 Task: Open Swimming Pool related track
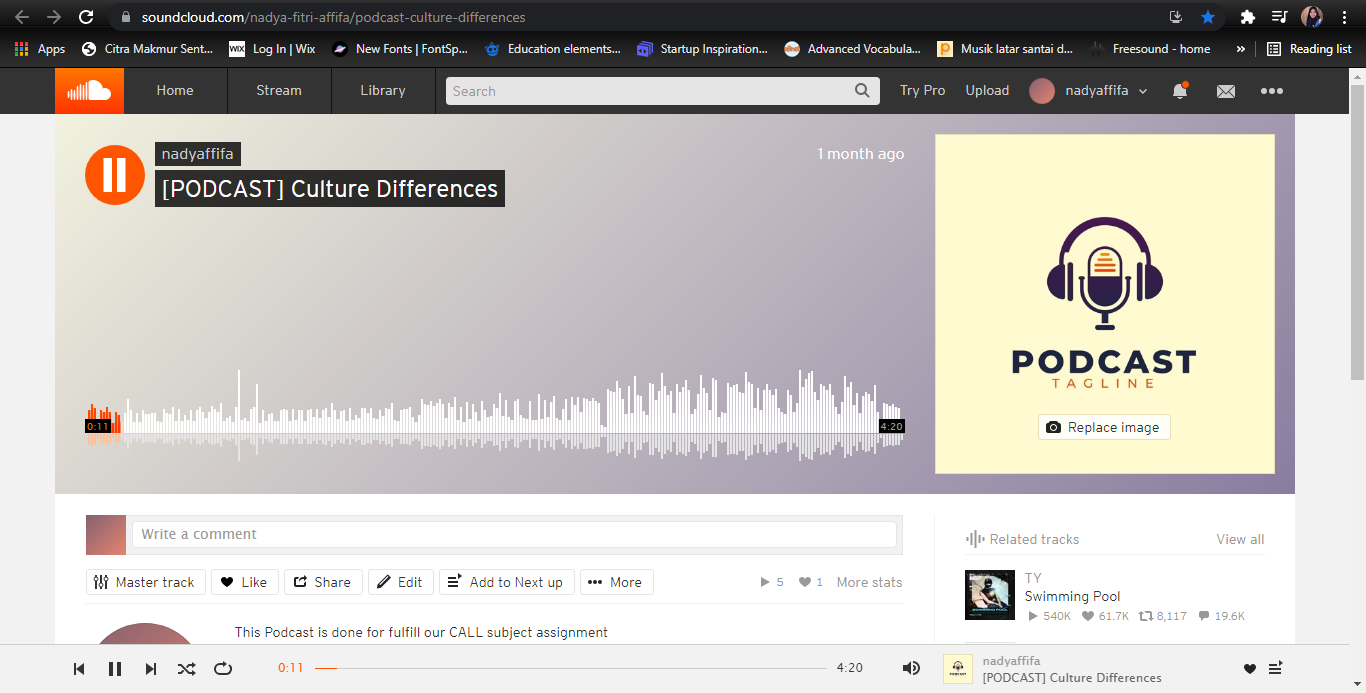click(1072, 596)
